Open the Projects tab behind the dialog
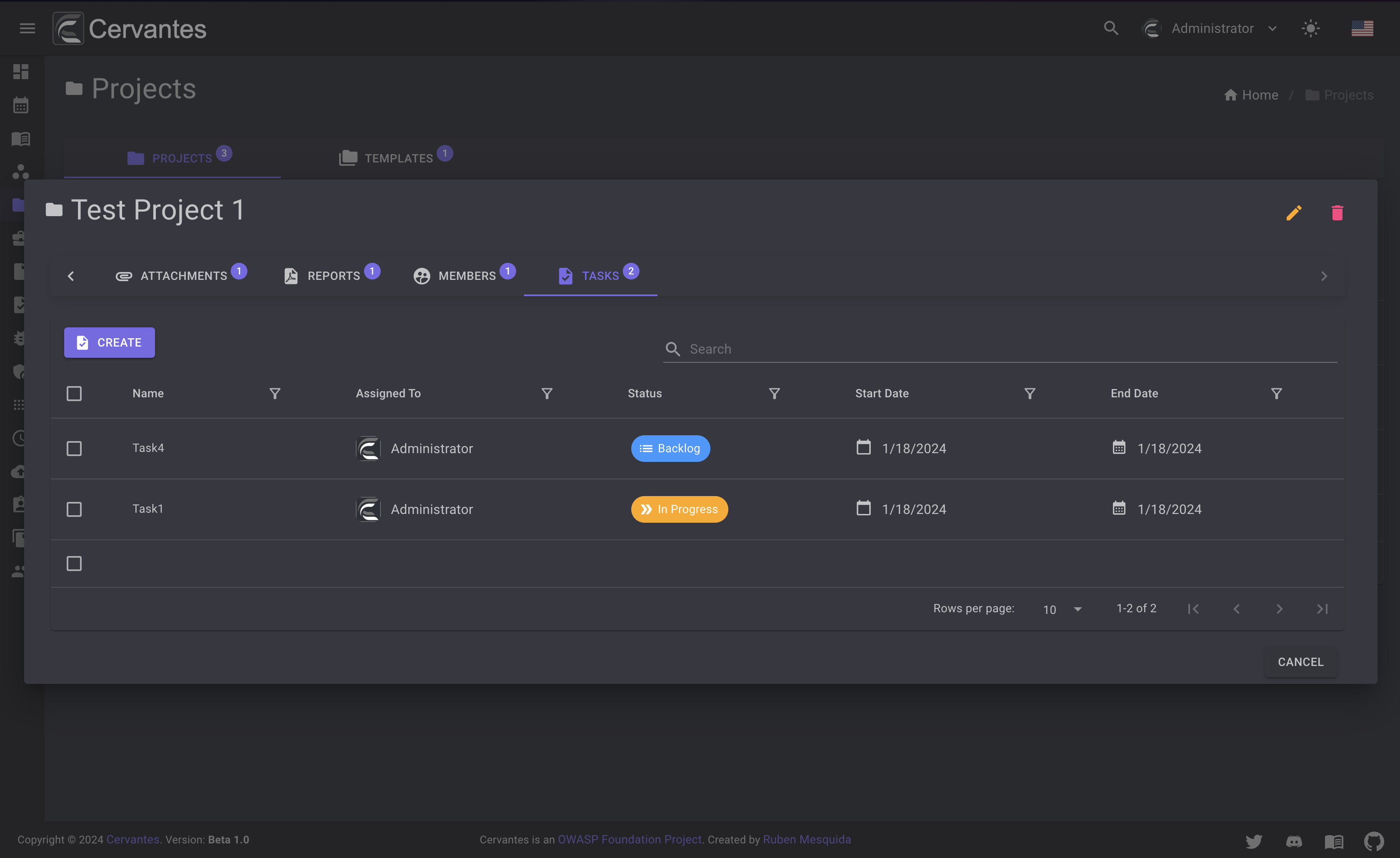Screen dimensions: 1400x858 (x=172, y=158)
